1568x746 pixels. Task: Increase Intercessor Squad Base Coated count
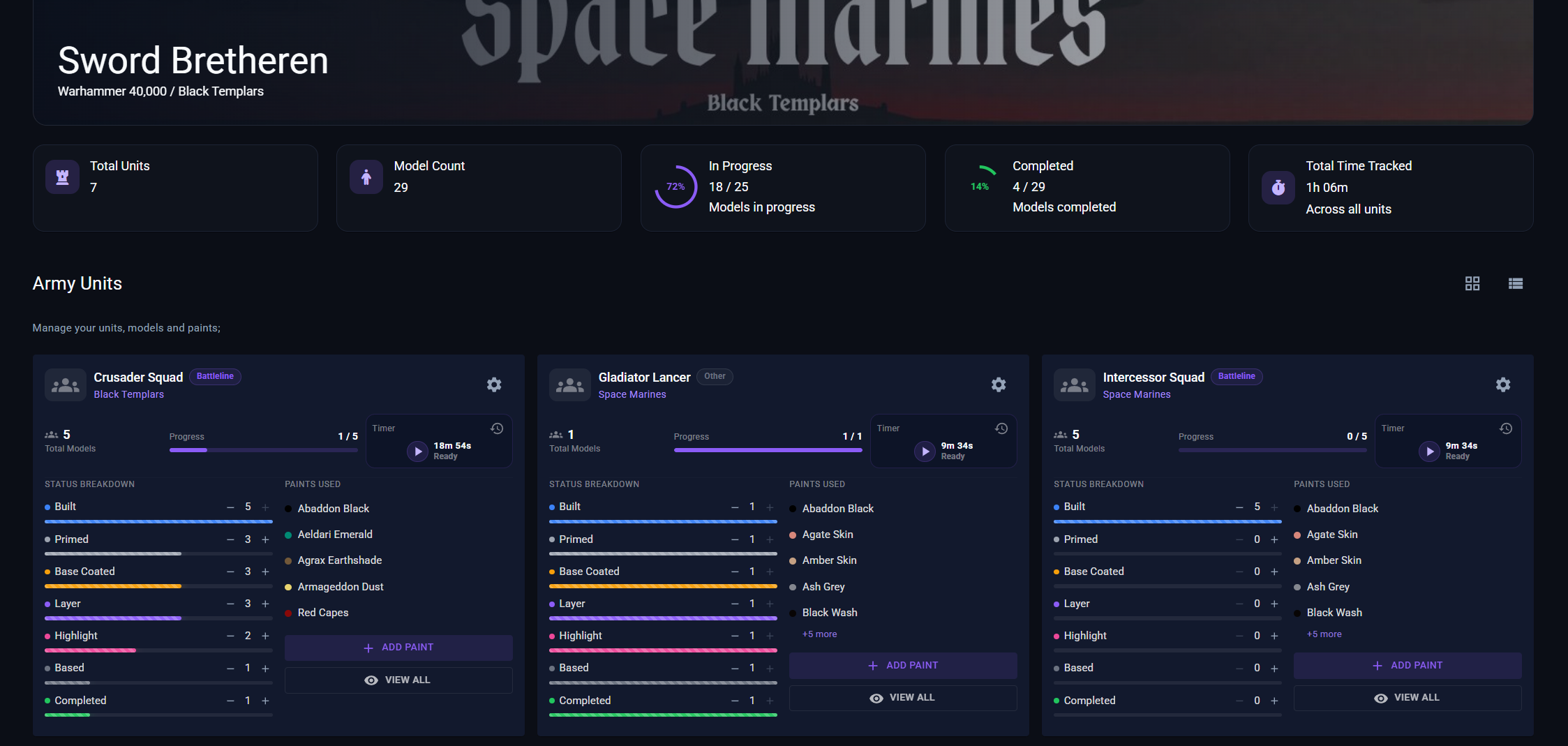(x=1274, y=572)
